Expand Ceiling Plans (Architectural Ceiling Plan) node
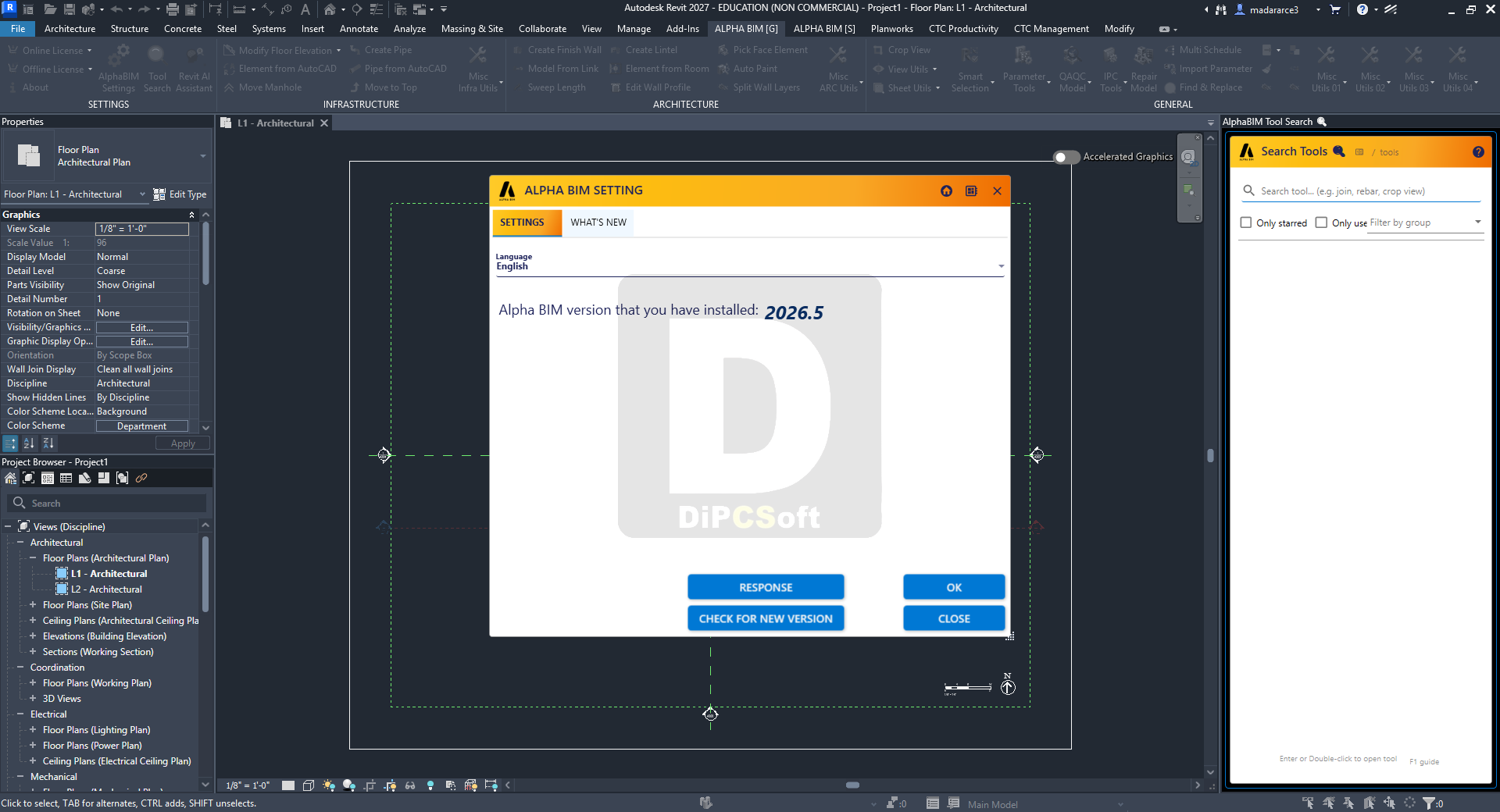This screenshot has width=1500, height=812. point(33,621)
